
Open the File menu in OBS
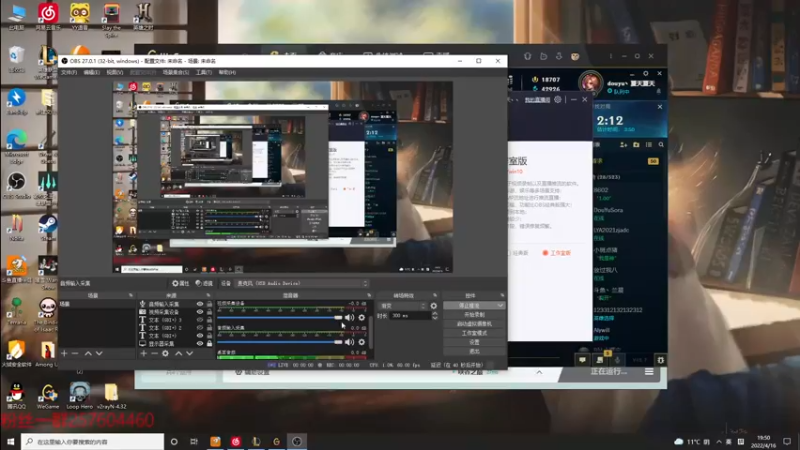coord(69,72)
